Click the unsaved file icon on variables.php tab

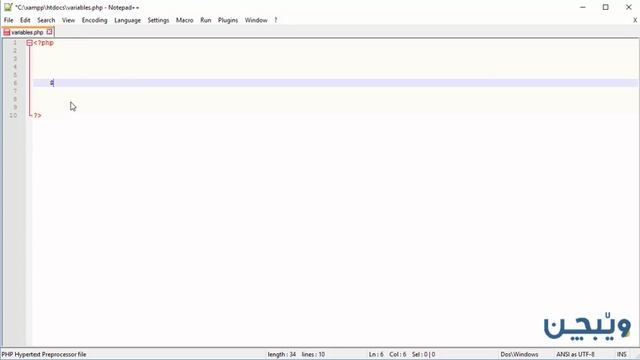7,32
